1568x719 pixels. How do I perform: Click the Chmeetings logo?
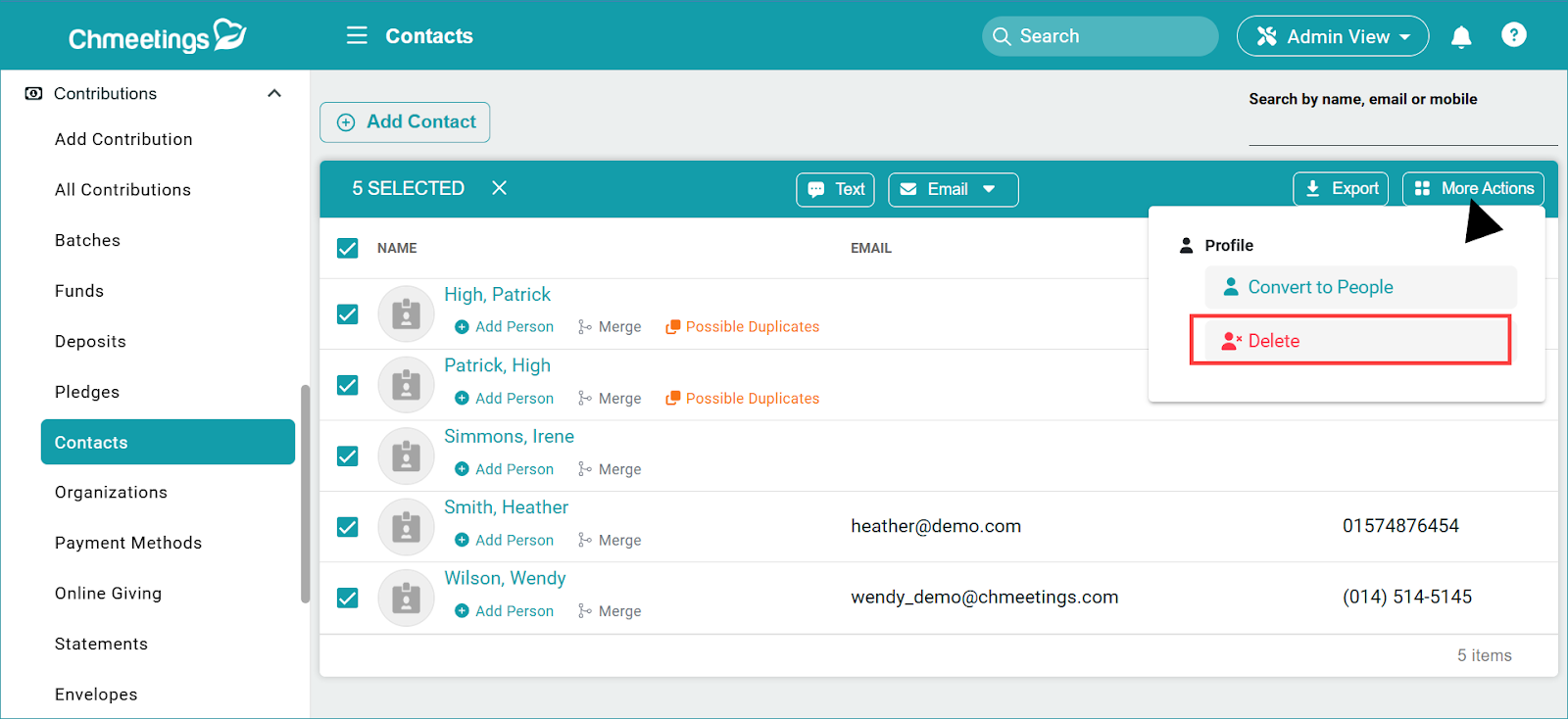tap(157, 36)
